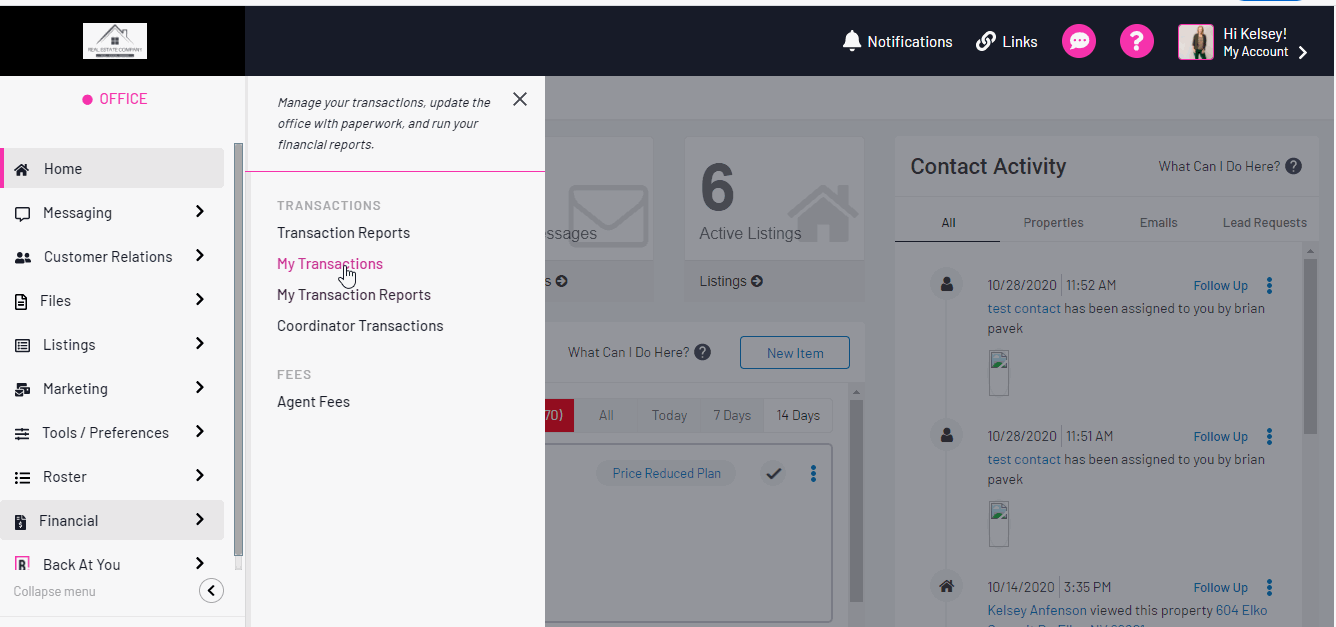1336x627 pixels.
Task: Click Follow Up on the 3:35 PM activity
Action: point(1220,588)
